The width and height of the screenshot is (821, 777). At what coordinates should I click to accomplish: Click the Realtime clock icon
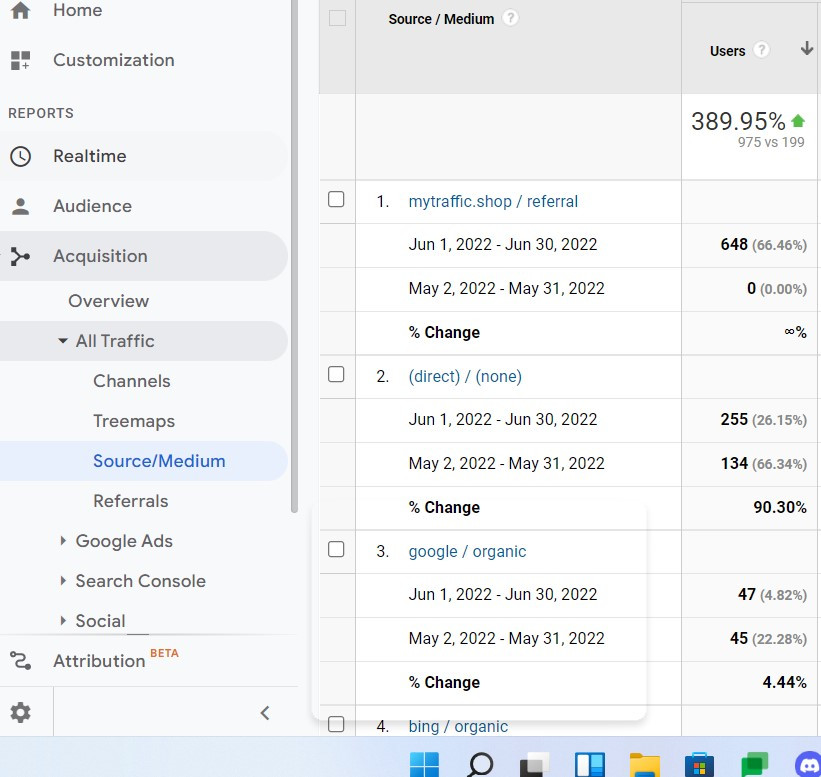(20, 156)
